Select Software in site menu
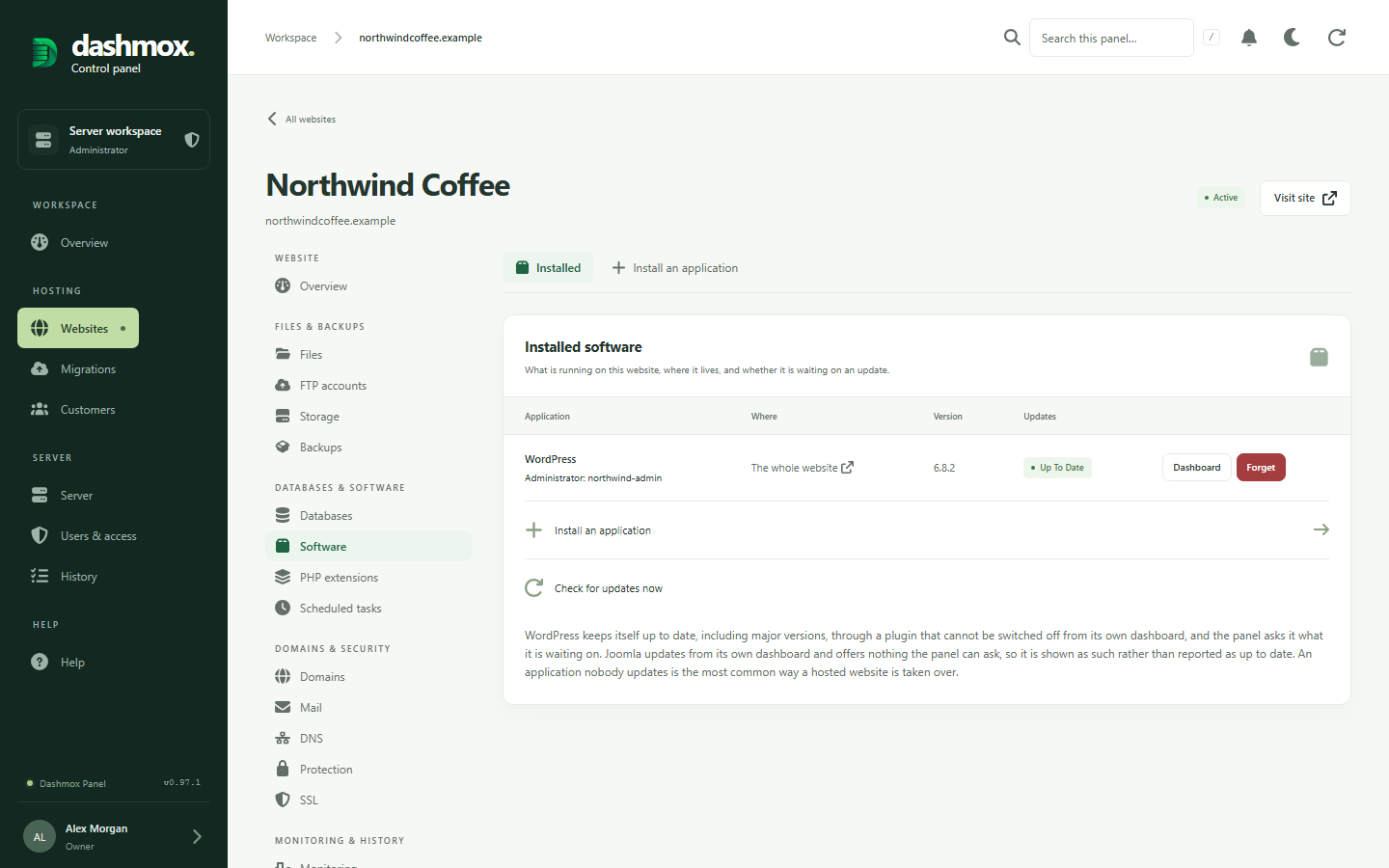Image resolution: width=1389 pixels, height=868 pixels. coord(368,547)
